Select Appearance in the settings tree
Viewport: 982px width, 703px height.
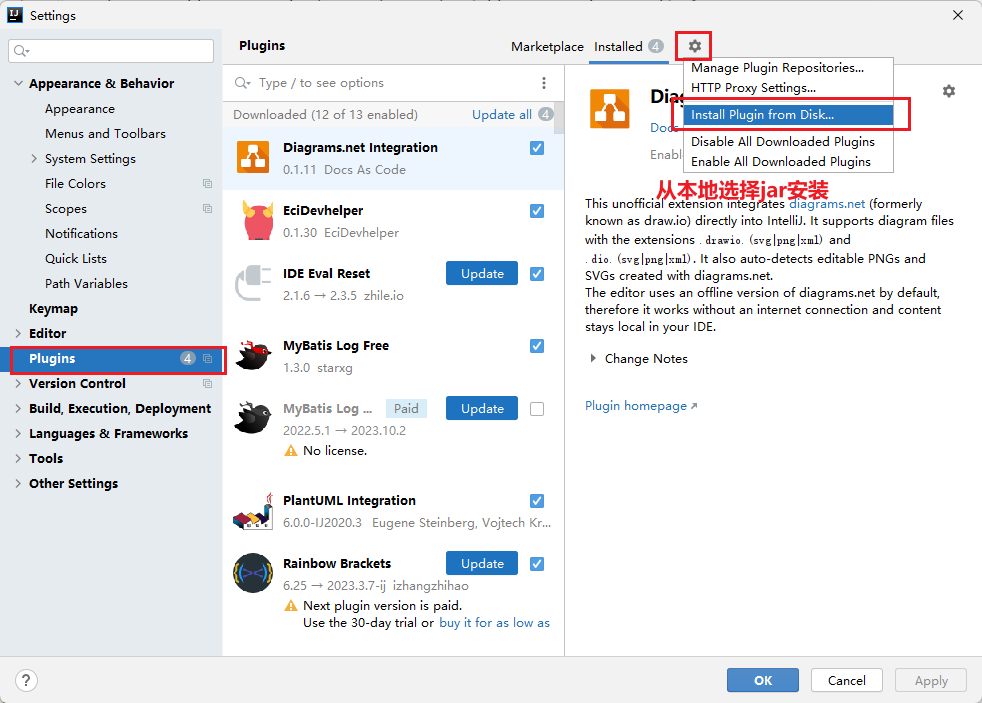(80, 109)
